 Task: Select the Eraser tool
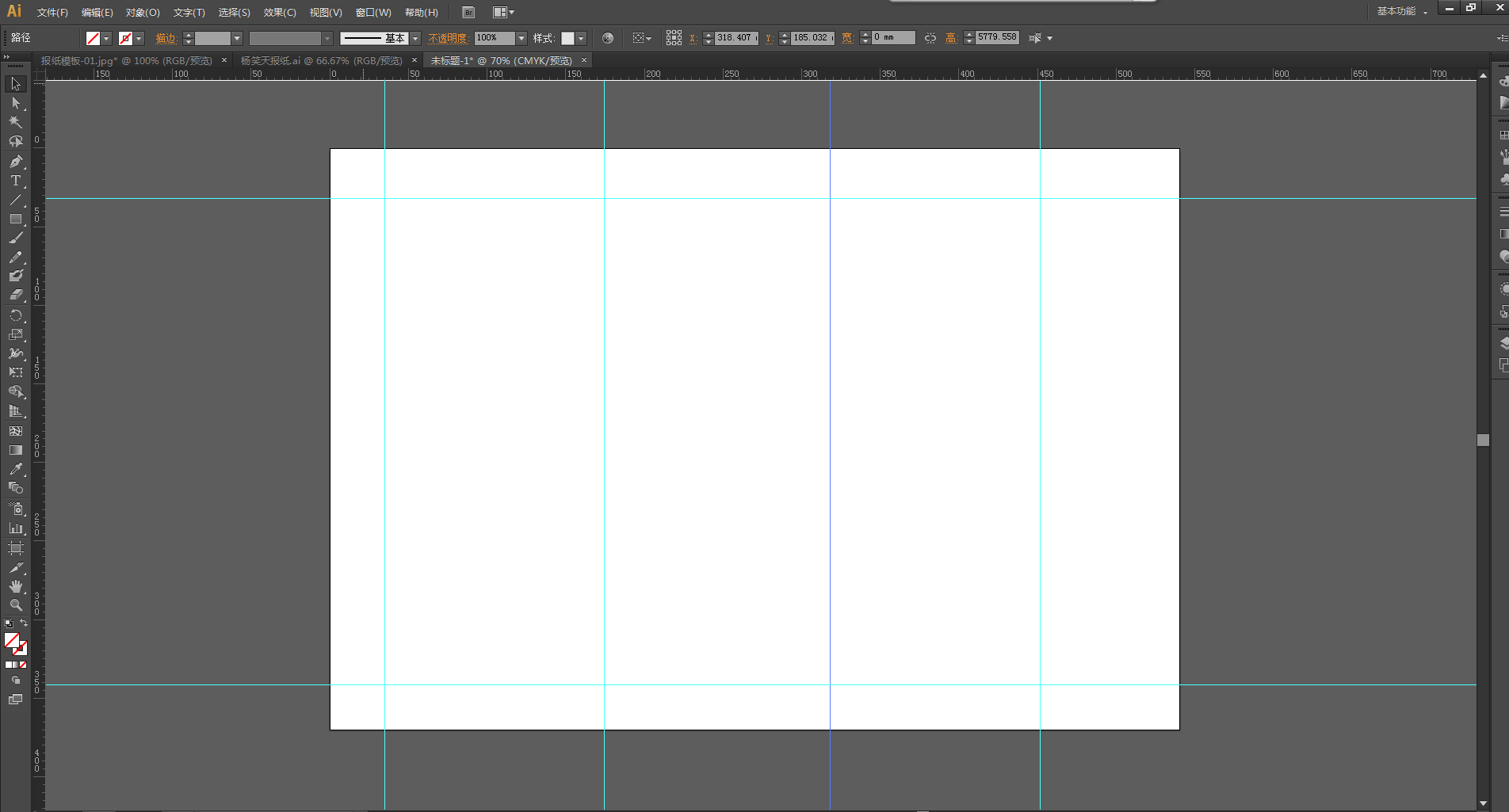[x=16, y=295]
